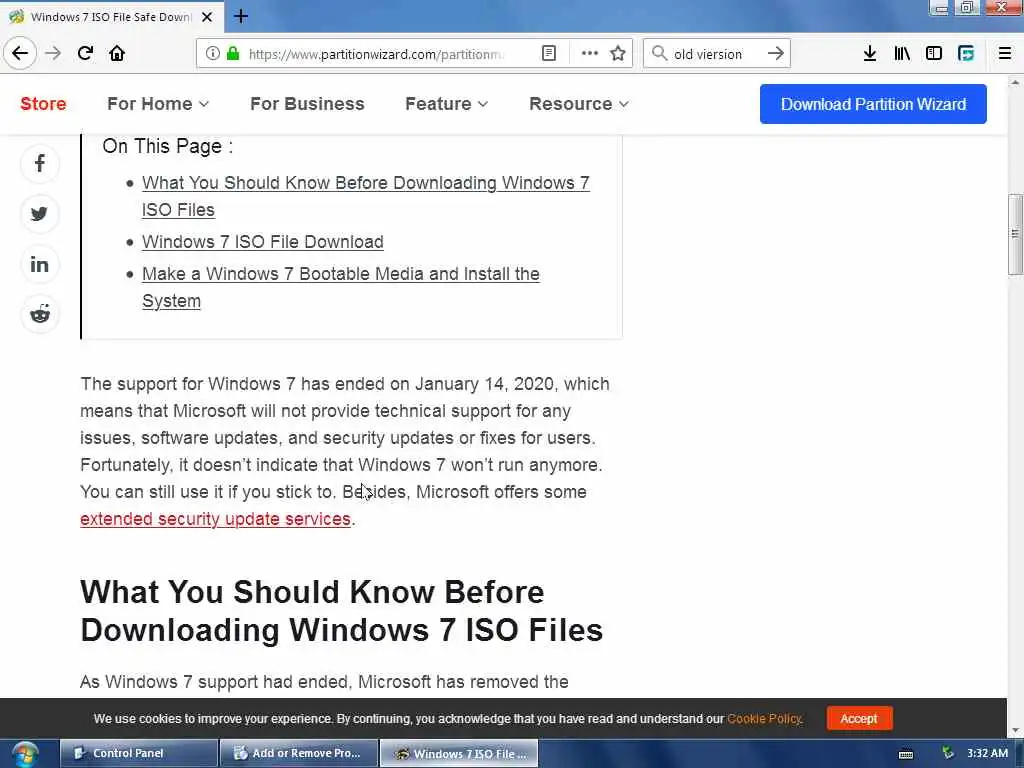Click the On This Page heading text
The image size is (1024, 768).
pyautogui.click(x=167, y=146)
